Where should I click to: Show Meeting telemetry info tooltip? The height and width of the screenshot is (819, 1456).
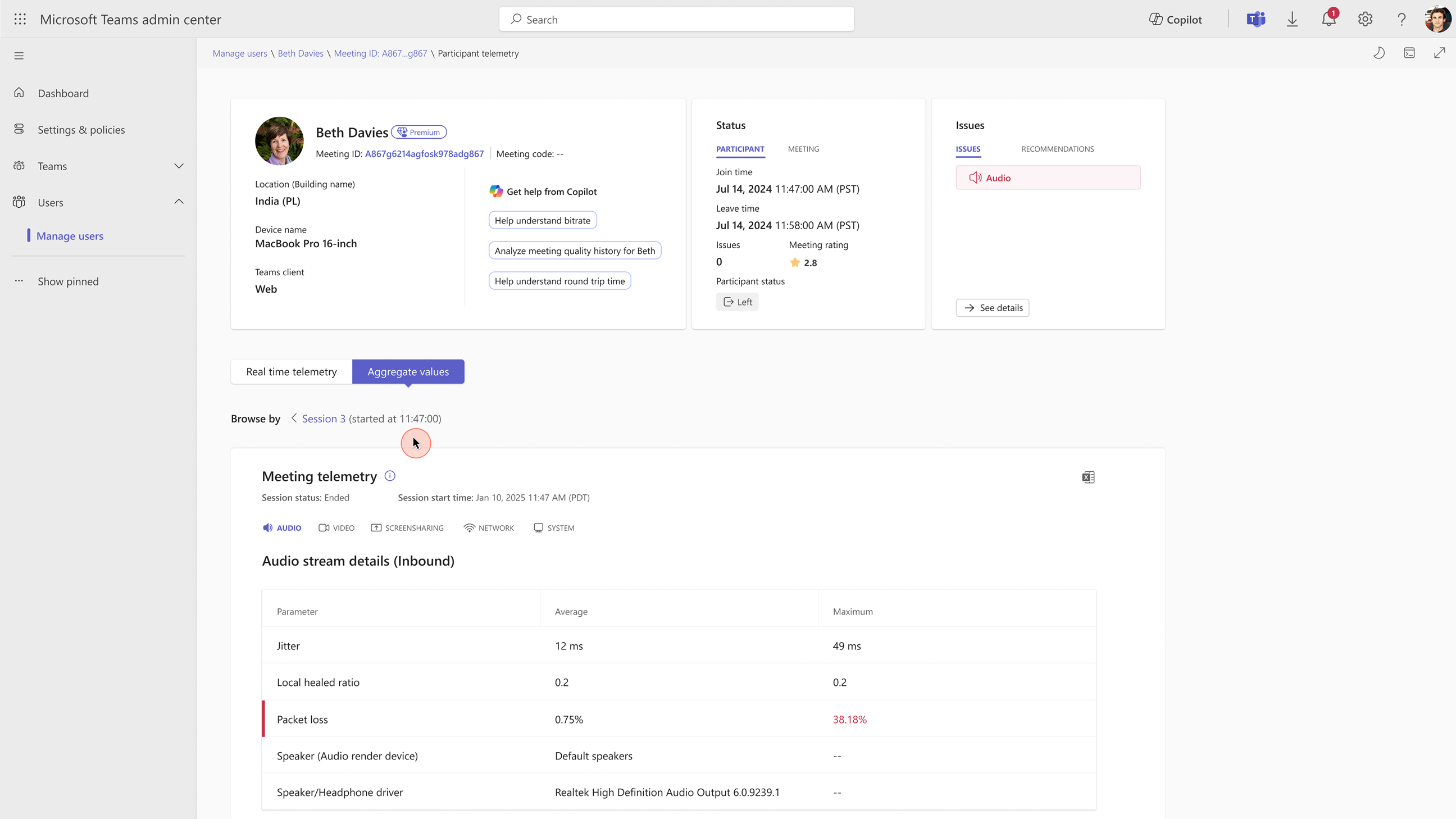[x=390, y=476]
